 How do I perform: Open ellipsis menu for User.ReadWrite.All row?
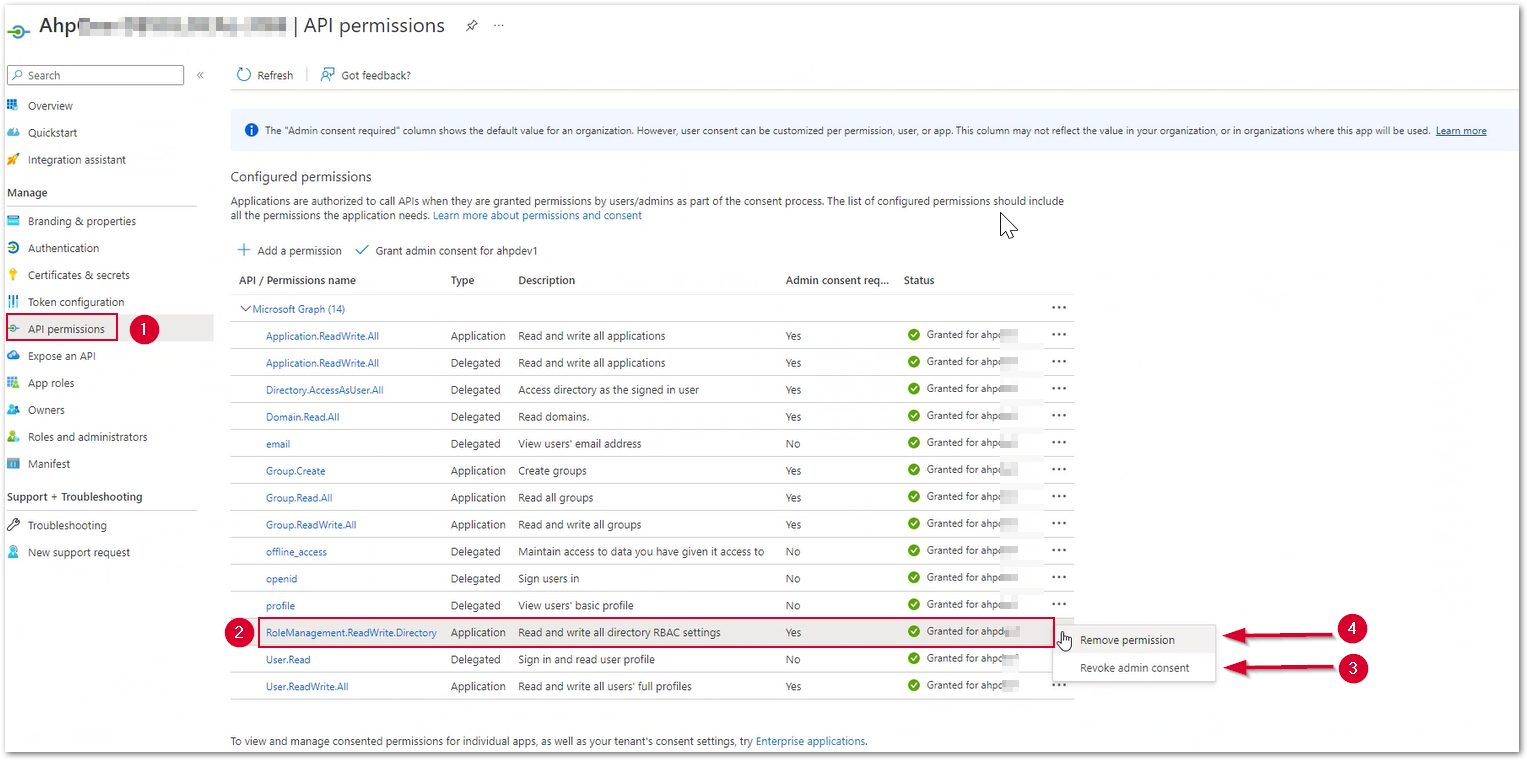click(x=1059, y=685)
